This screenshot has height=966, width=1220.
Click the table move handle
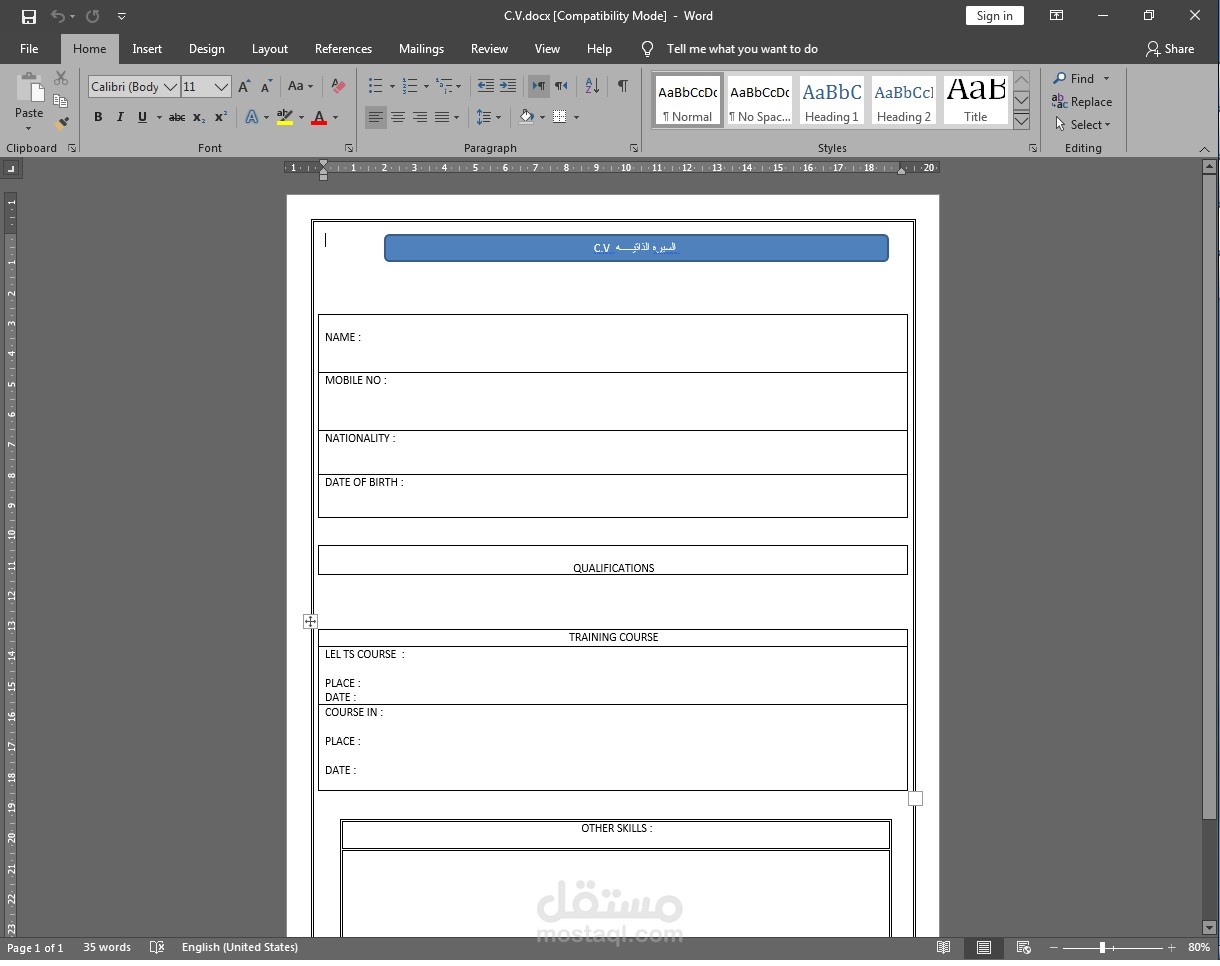point(310,621)
